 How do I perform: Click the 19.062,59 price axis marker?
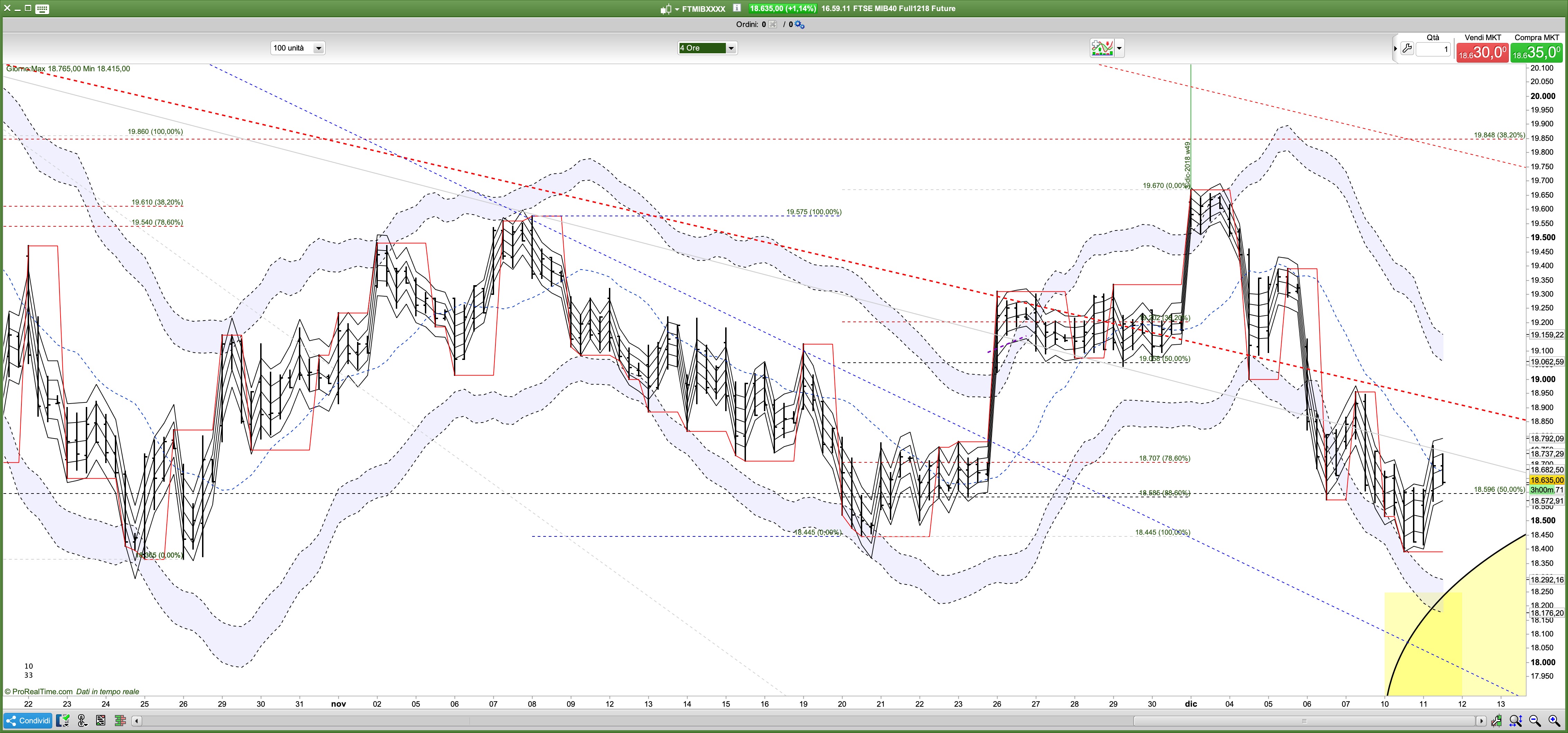(x=1547, y=362)
